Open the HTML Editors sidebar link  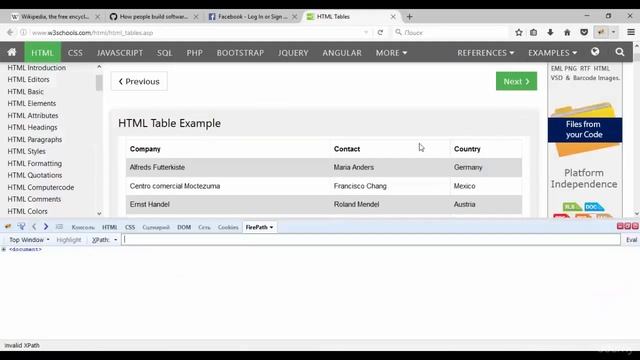coord(28,80)
